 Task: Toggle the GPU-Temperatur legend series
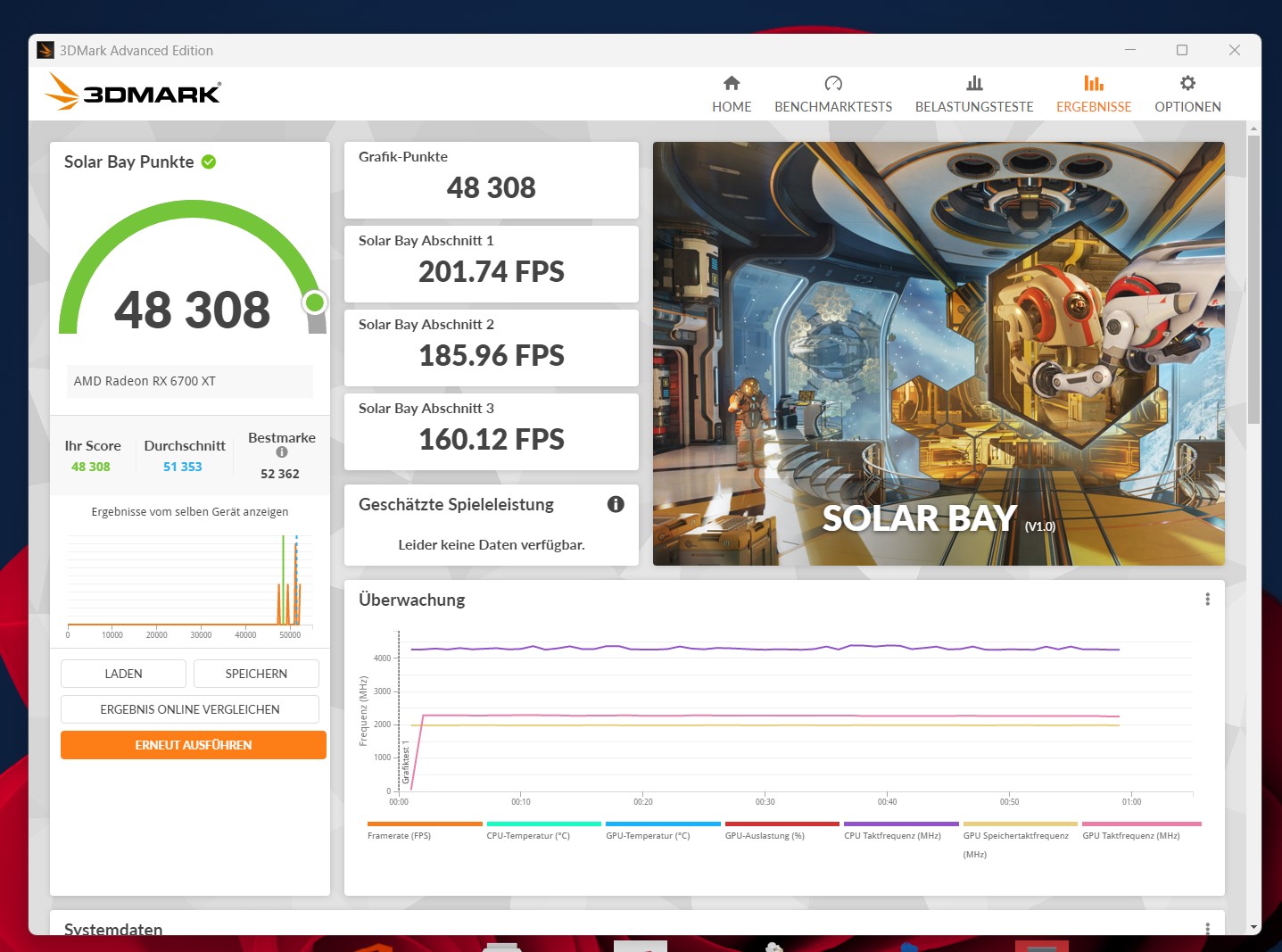(x=663, y=831)
